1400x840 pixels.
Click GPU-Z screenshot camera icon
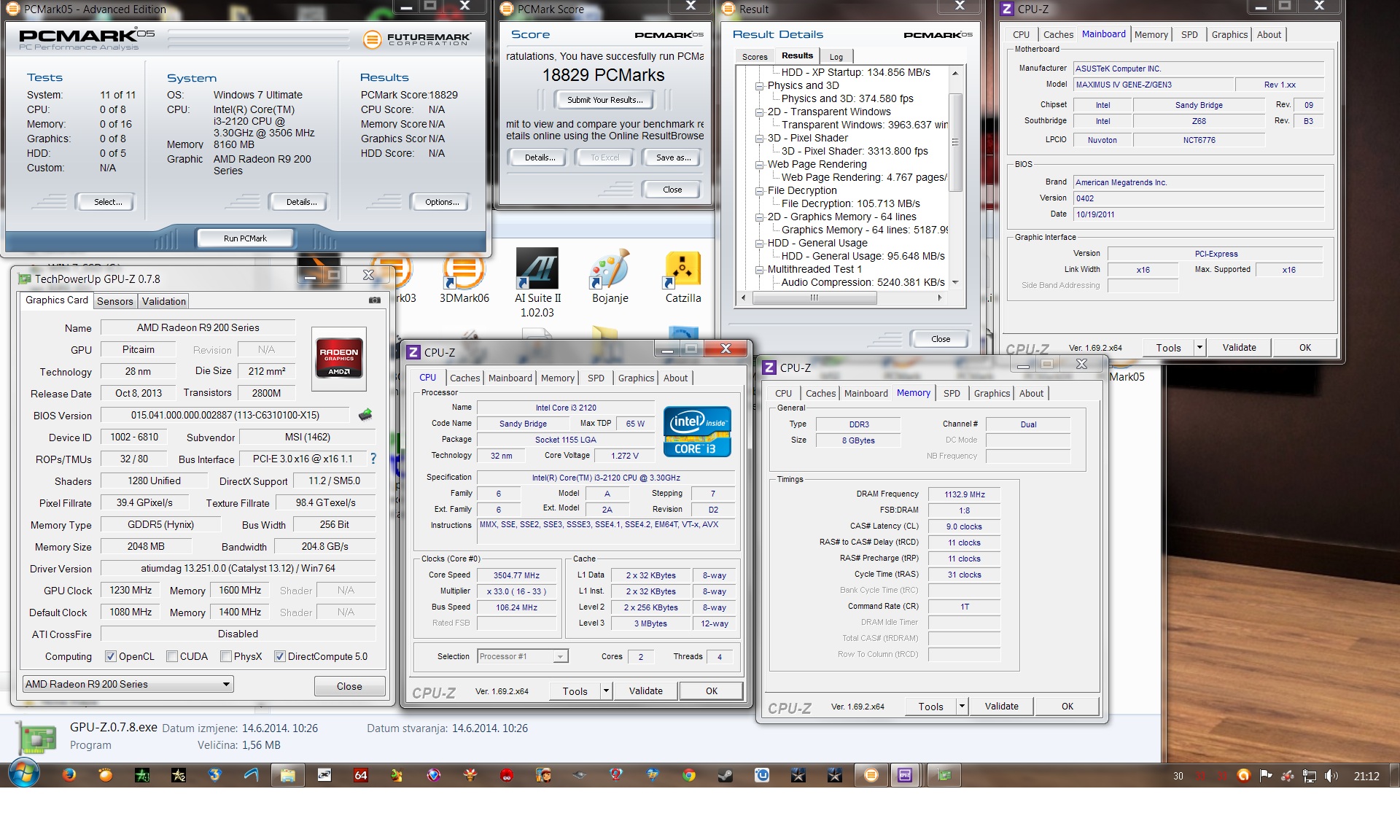click(x=375, y=300)
